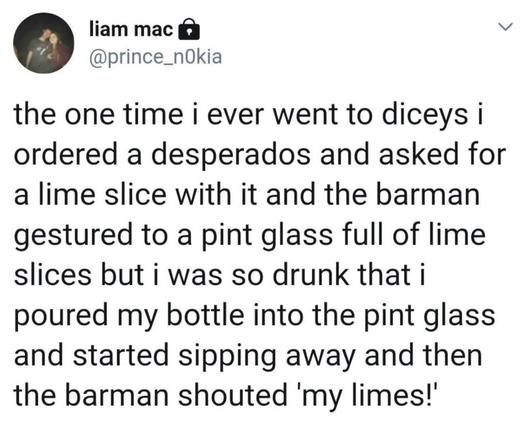Click the word 'slices' starting the fifth line
Viewport: 529px width, 435px height.
pyautogui.click(x=53, y=274)
